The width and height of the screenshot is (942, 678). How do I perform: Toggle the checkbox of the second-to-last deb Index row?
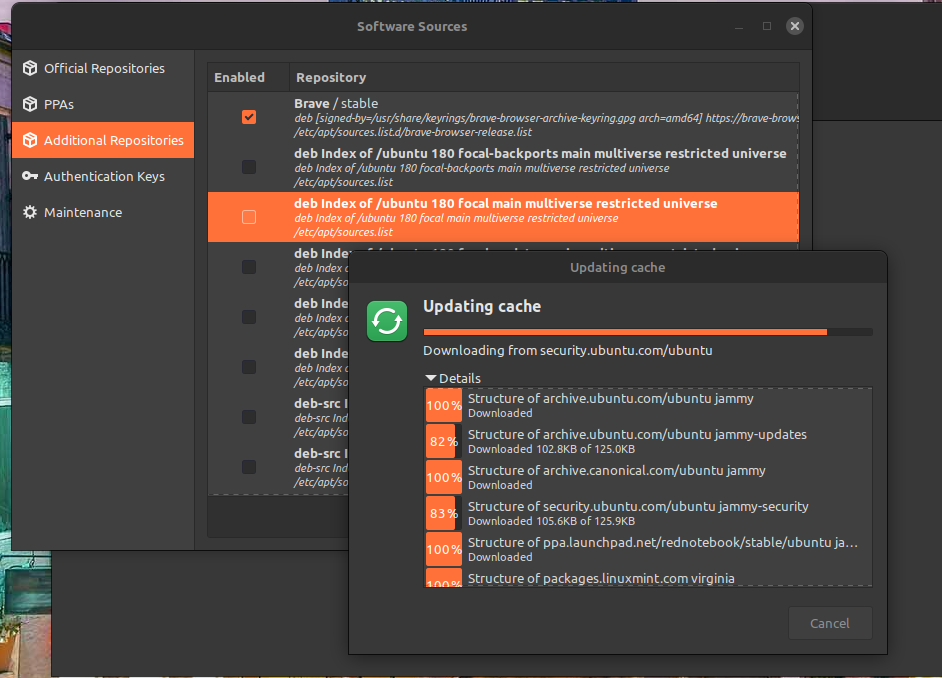pyautogui.click(x=249, y=316)
